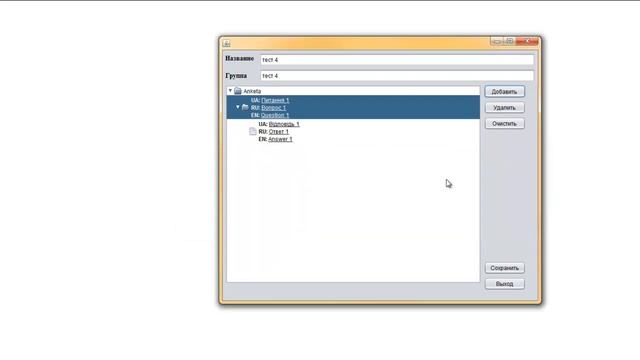Exit using the Выход button
The height and width of the screenshot is (360, 640).
point(504,284)
